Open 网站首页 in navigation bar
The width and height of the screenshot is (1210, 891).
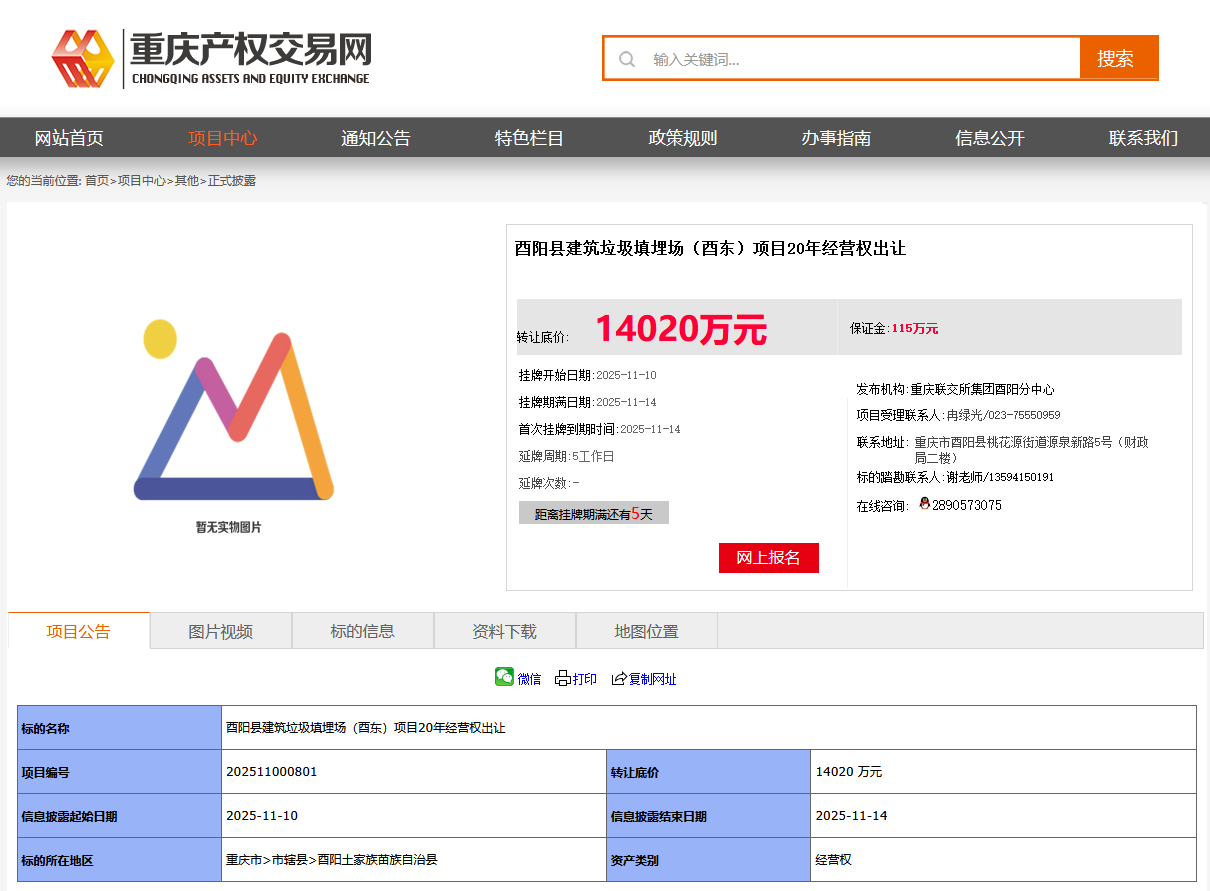click(x=69, y=138)
